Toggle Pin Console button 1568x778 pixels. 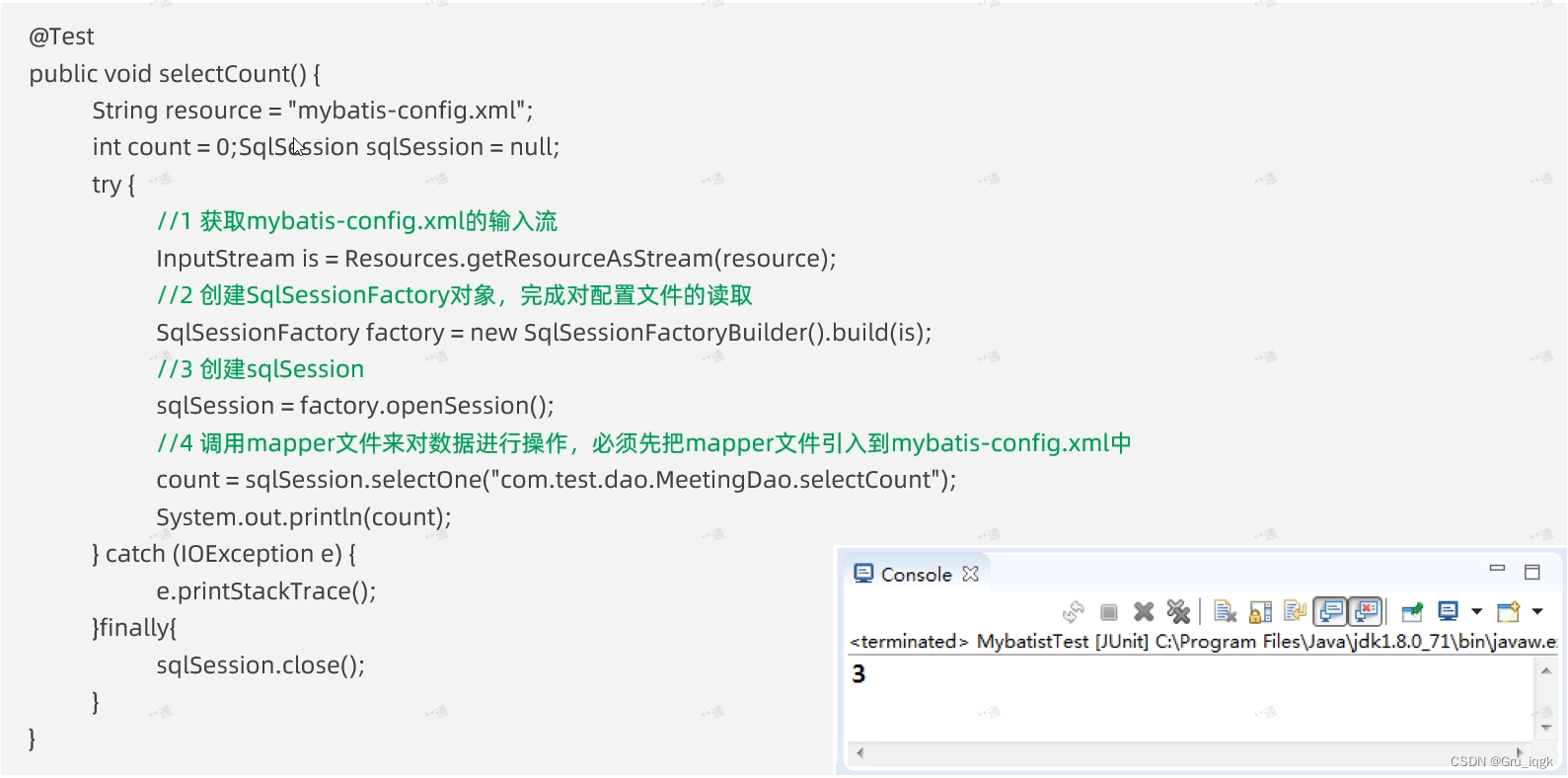click(1412, 612)
